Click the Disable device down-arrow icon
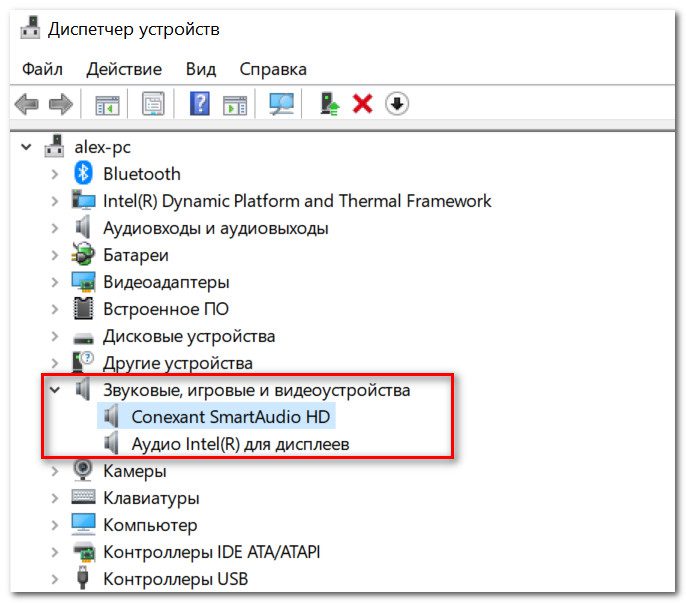686x603 pixels. (x=397, y=104)
